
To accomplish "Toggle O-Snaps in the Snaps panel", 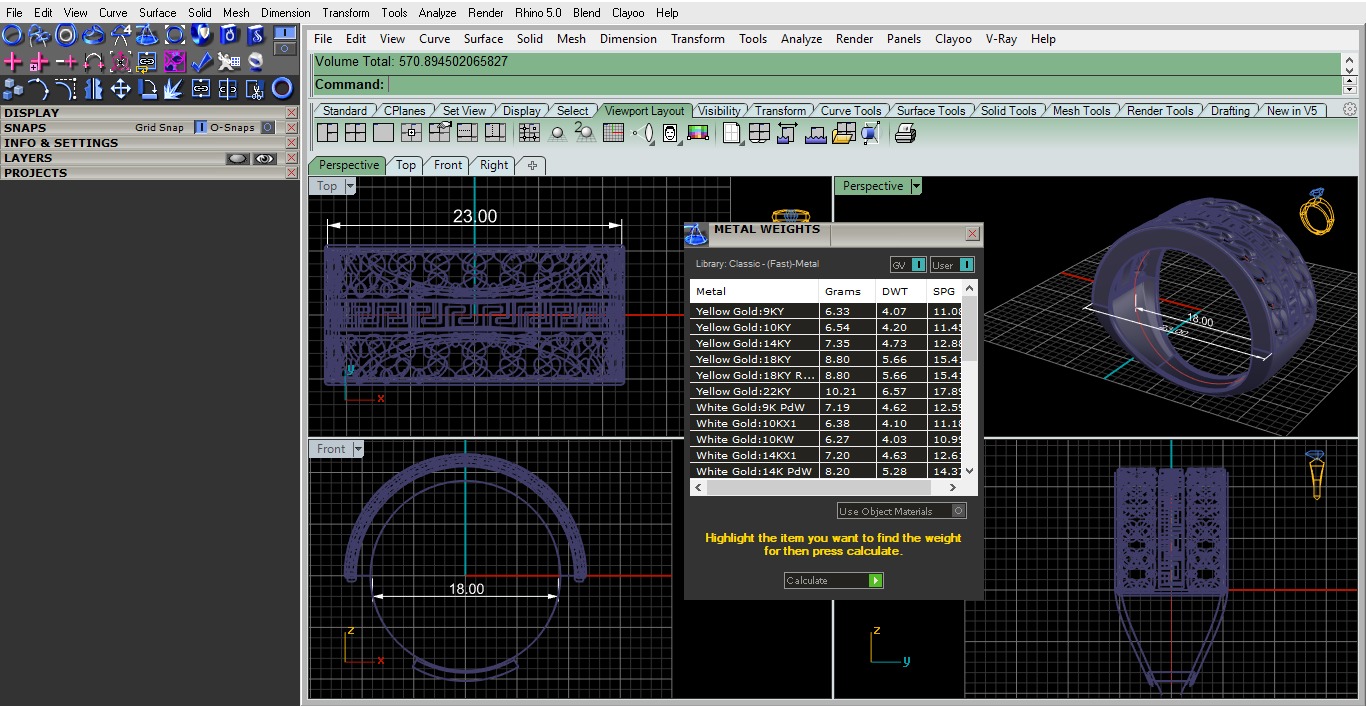I will point(267,128).
